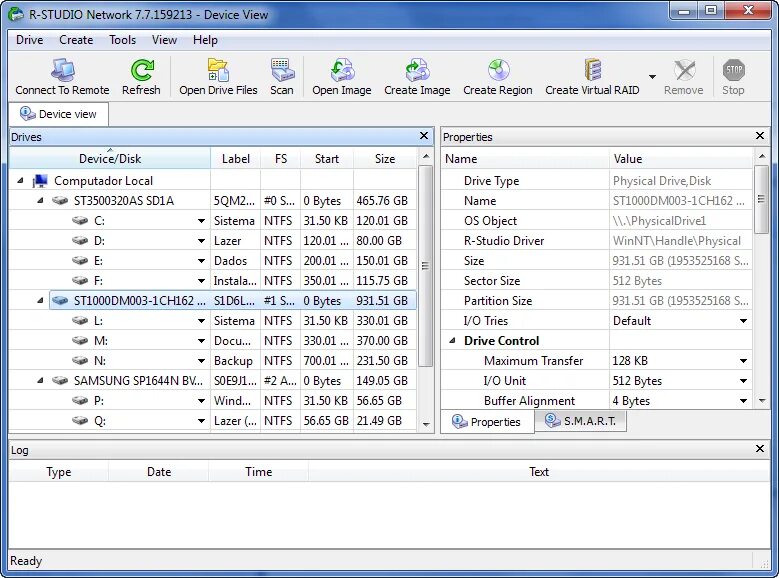779x578 pixels.
Task: Select the Properties tab at panel bottom
Action: coord(487,421)
